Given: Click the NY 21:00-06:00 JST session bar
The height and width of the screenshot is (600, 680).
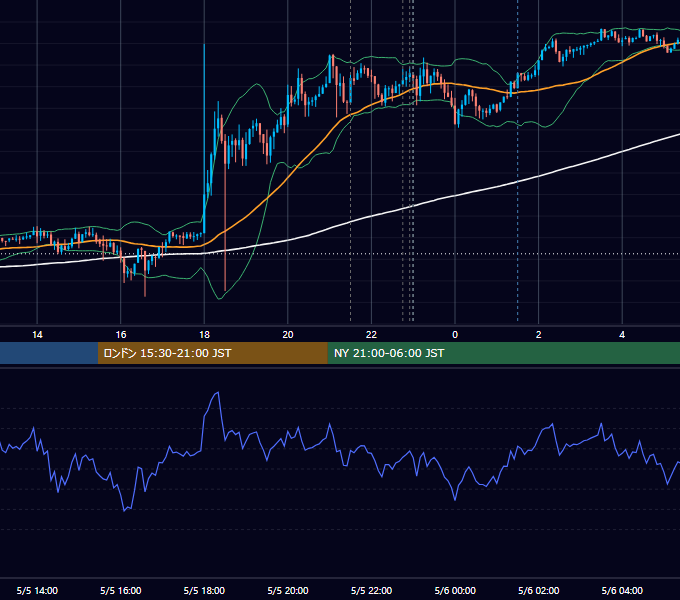Looking at the screenshot, I should pyautogui.click(x=503, y=353).
